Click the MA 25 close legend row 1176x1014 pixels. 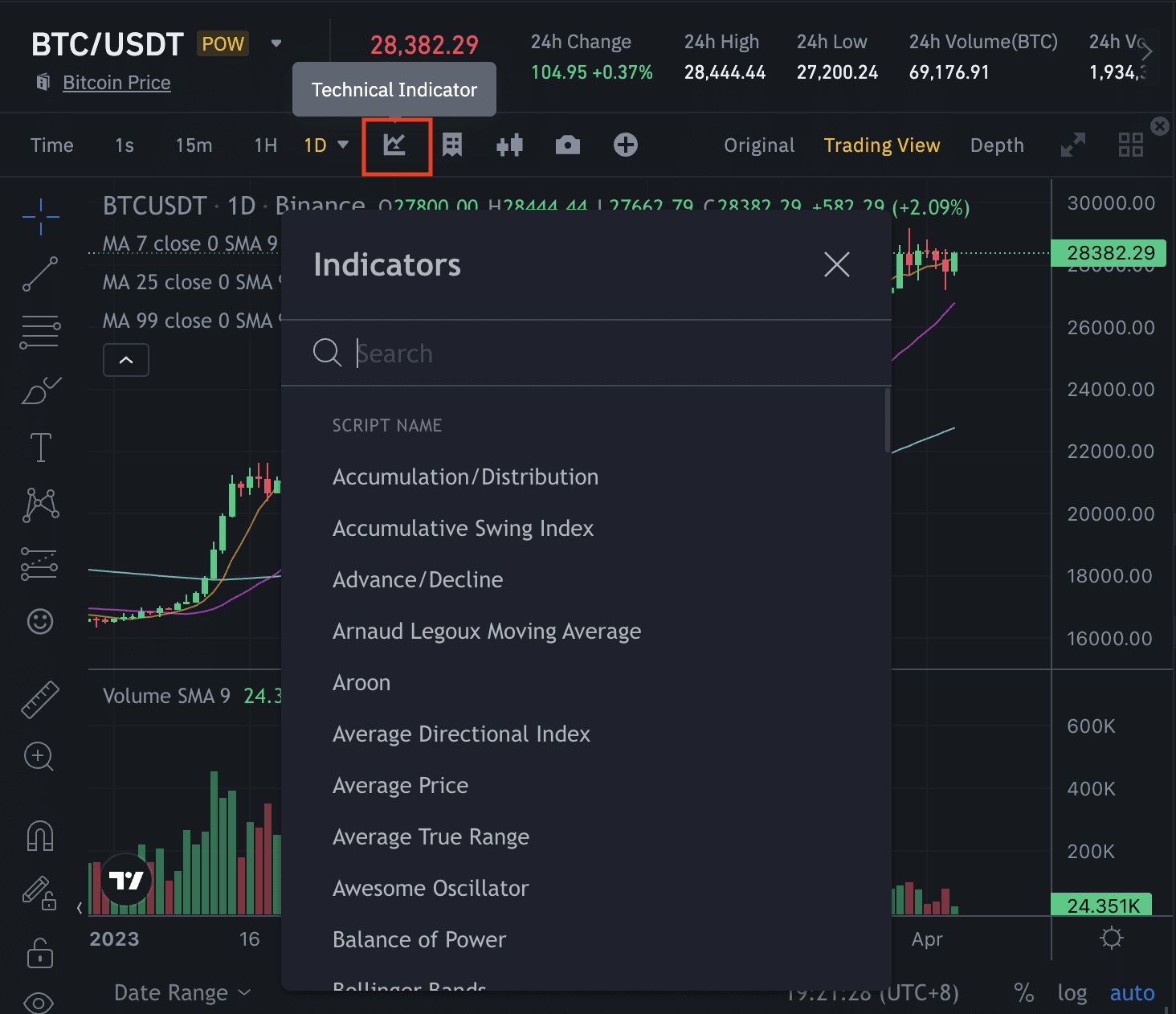(x=192, y=282)
